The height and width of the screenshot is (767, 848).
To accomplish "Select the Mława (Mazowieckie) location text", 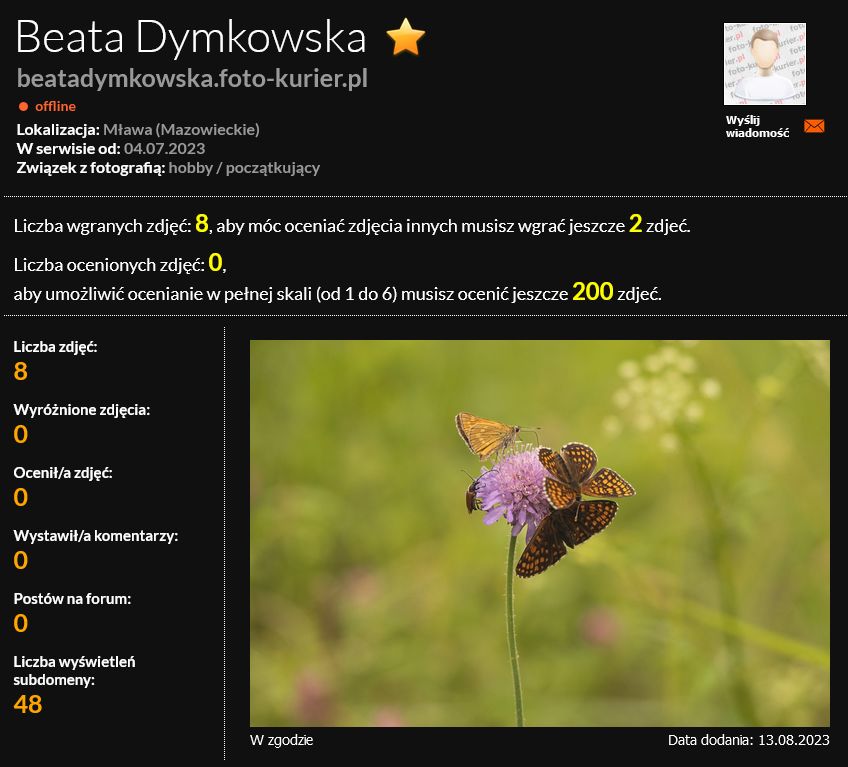I will [x=181, y=129].
